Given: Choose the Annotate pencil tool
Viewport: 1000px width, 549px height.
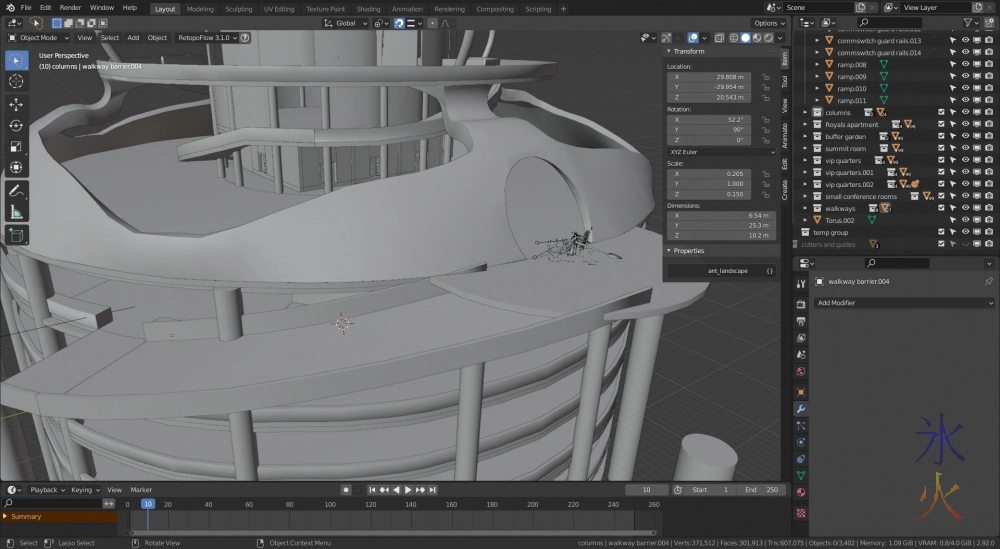Looking at the screenshot, I should coord(16,190).
